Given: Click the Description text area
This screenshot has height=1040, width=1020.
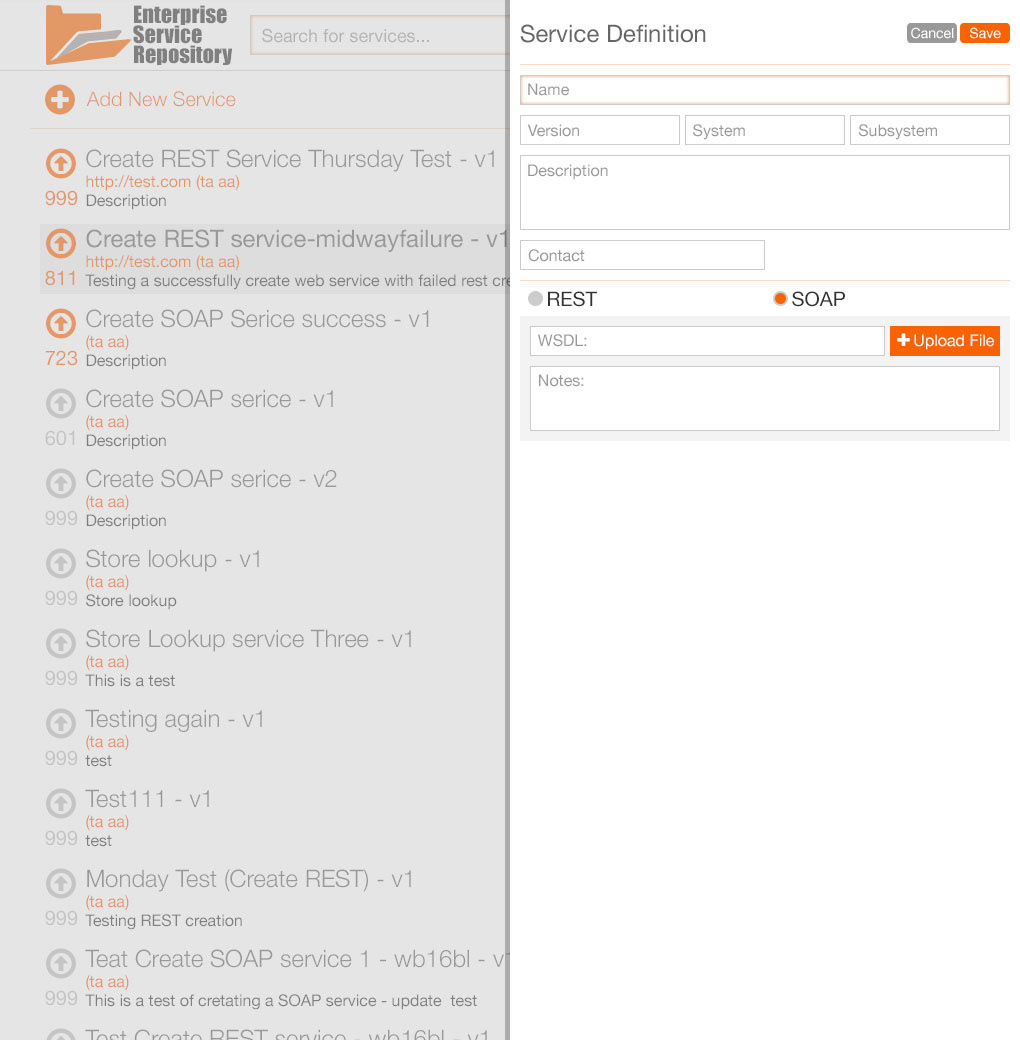Looking at the screenshot, I should (x=765, y=192).
